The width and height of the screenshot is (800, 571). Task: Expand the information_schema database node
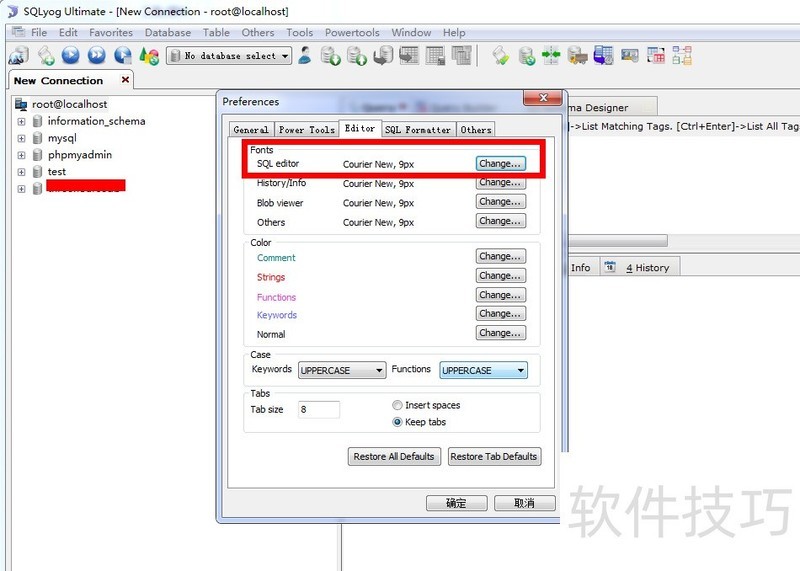[21, 121]
